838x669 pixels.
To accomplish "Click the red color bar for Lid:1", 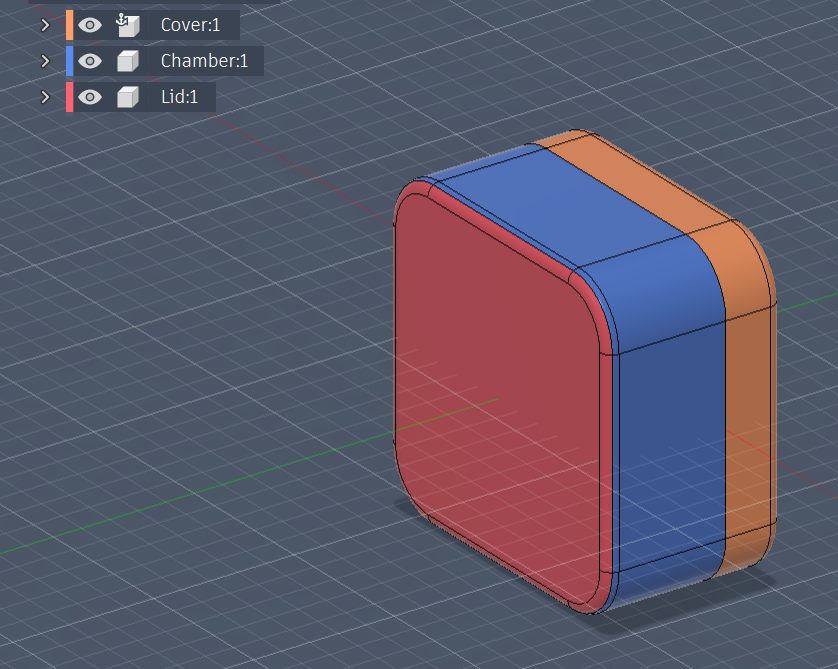I will point(69,97).
